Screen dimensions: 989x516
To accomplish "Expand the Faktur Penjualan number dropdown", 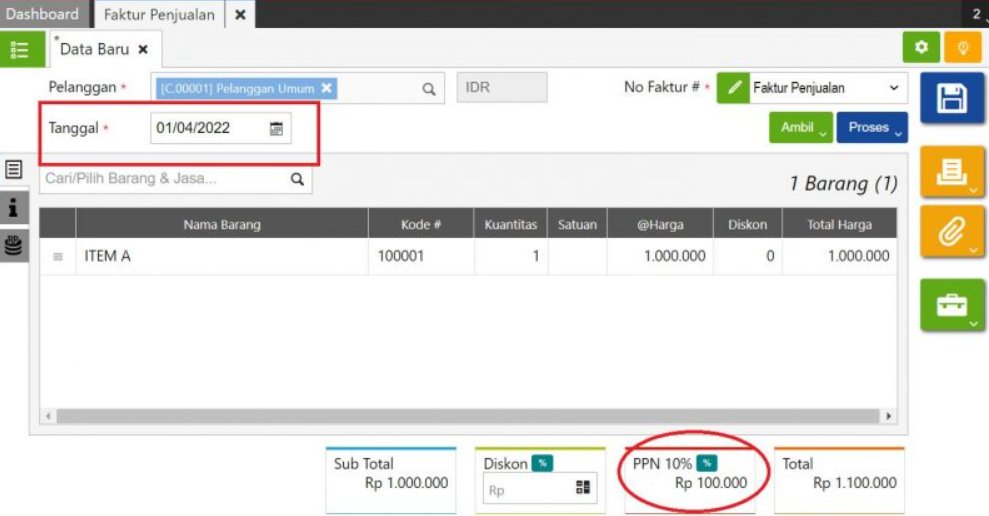I will coord(893,88).
